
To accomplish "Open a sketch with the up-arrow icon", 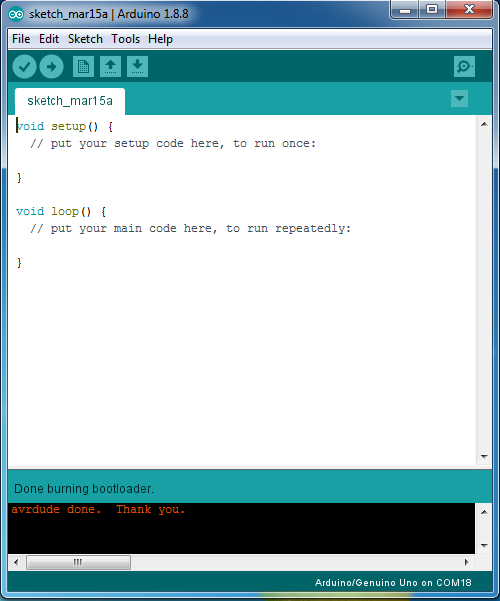I will click(x=110, y=67).
